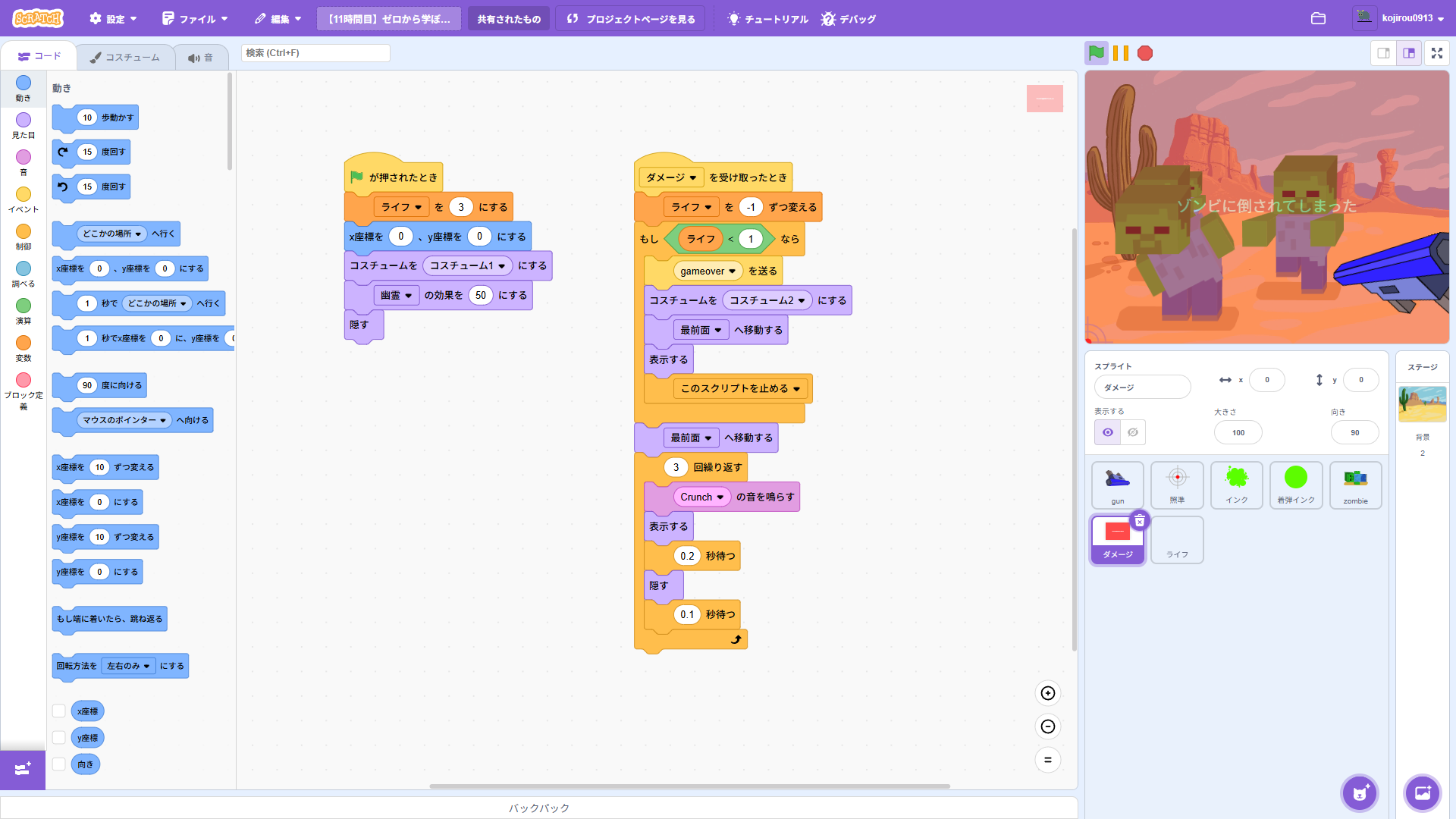Click the yellow pause button

coord(1121,53)
